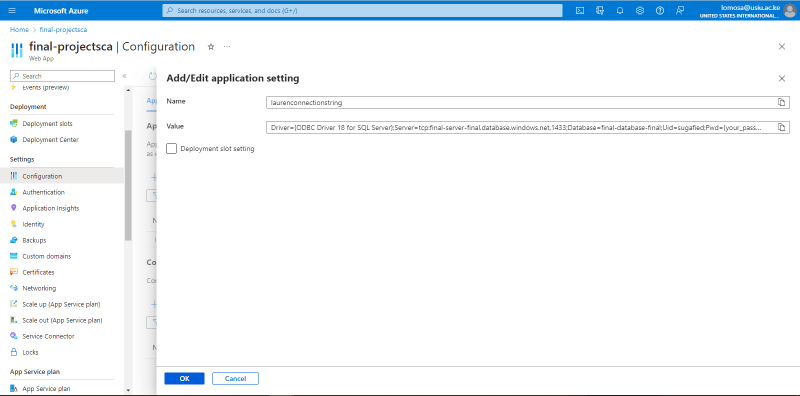Click the Name field with laurenconnectionstring

528,103
